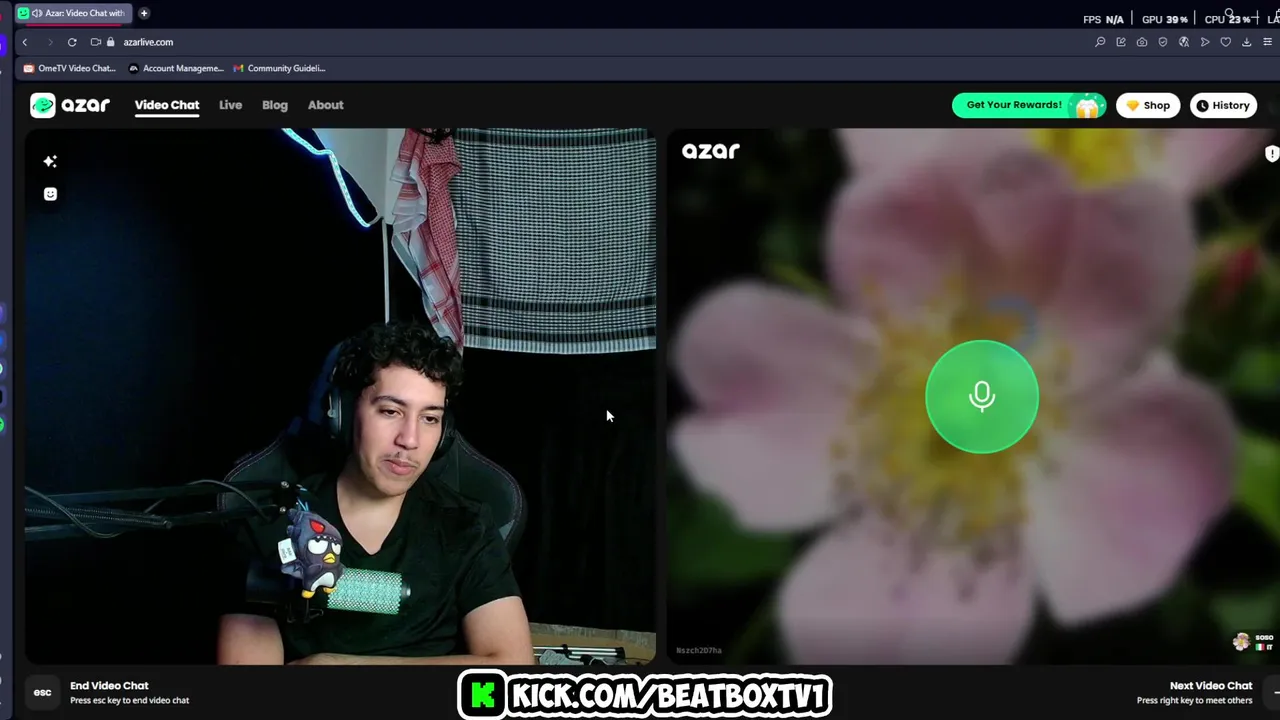The image size is (1280, 720).
Task: Click Next Video Chat
Action: (1211, 686)
